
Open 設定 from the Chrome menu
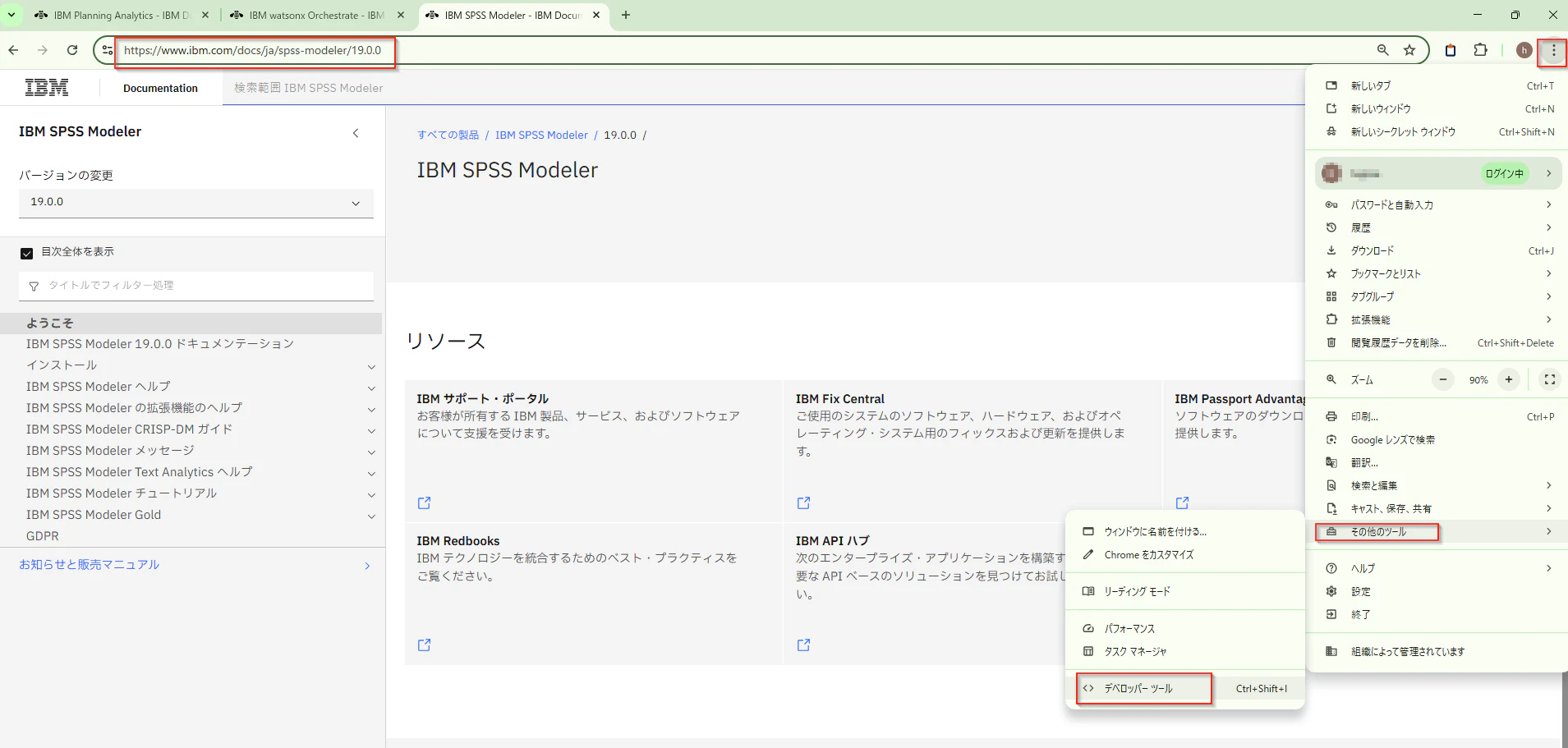pyautogui.click(x=1437, y=591)
